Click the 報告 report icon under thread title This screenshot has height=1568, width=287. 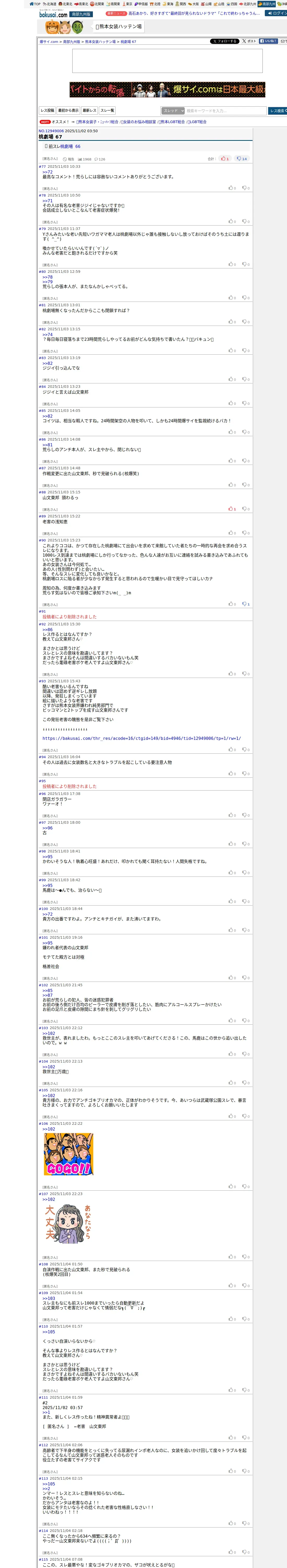tap(69, 159)
